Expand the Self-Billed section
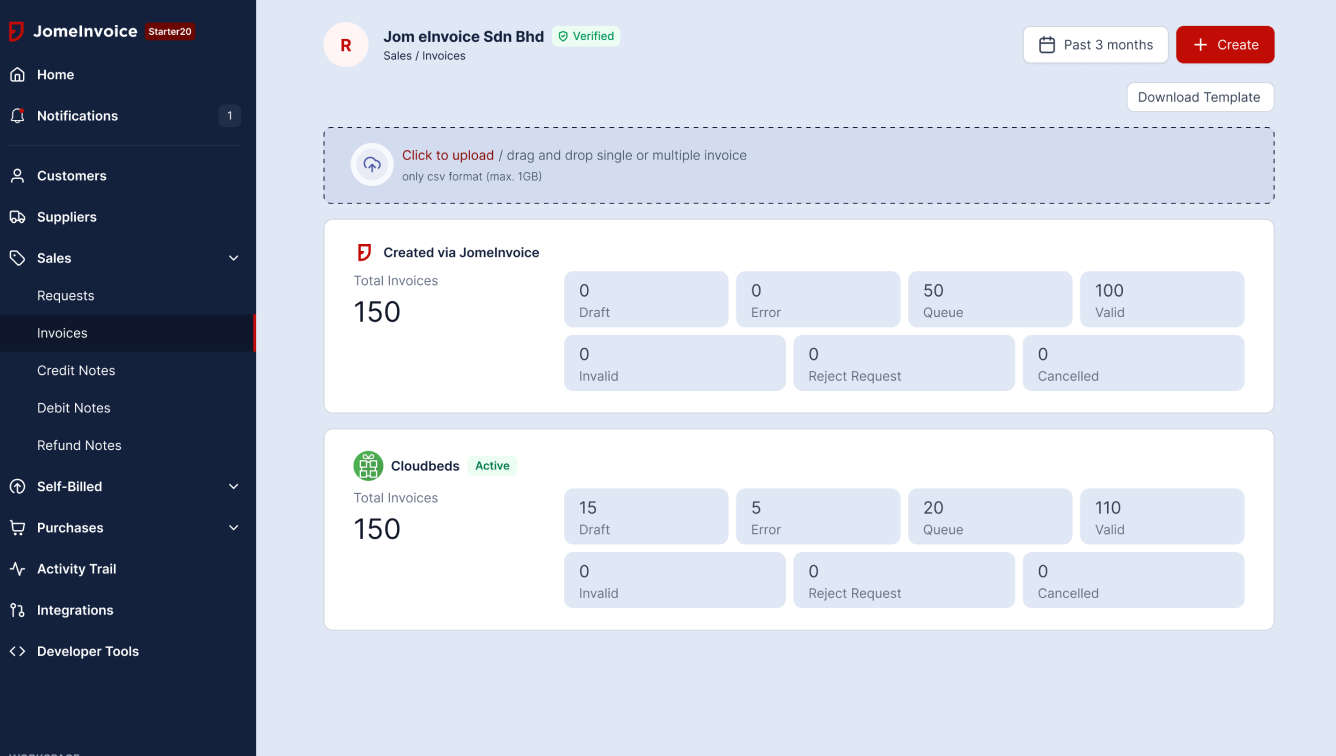Image resolution: width=1336 pixels, height=756 pixels. [233, 486]
